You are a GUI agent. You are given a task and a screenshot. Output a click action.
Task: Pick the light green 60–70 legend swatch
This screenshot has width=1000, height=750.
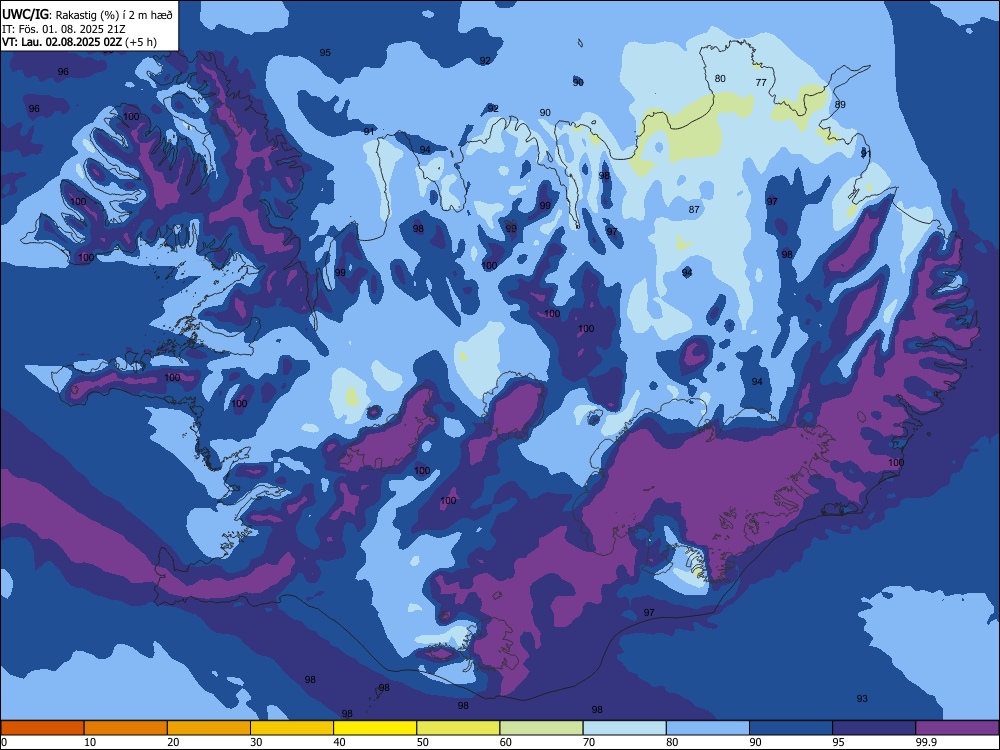point(541,728)
